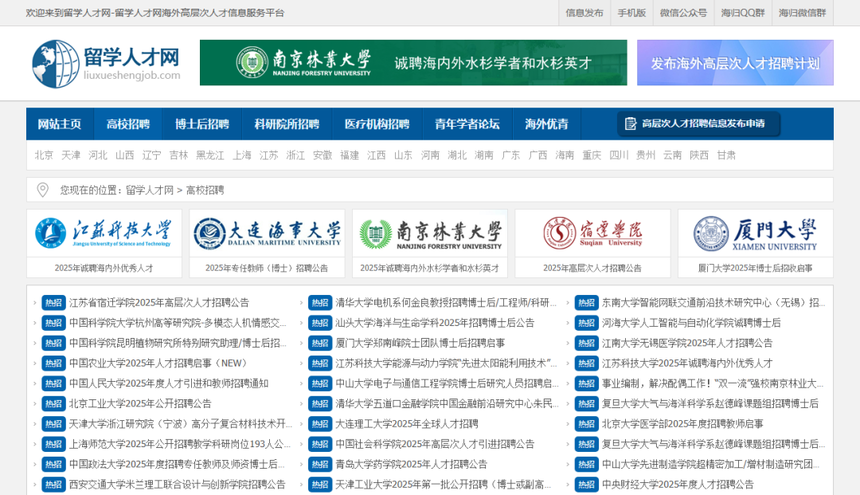
Task: Open the 南京林业大学 logo card
Action: (x=430, y=234)
